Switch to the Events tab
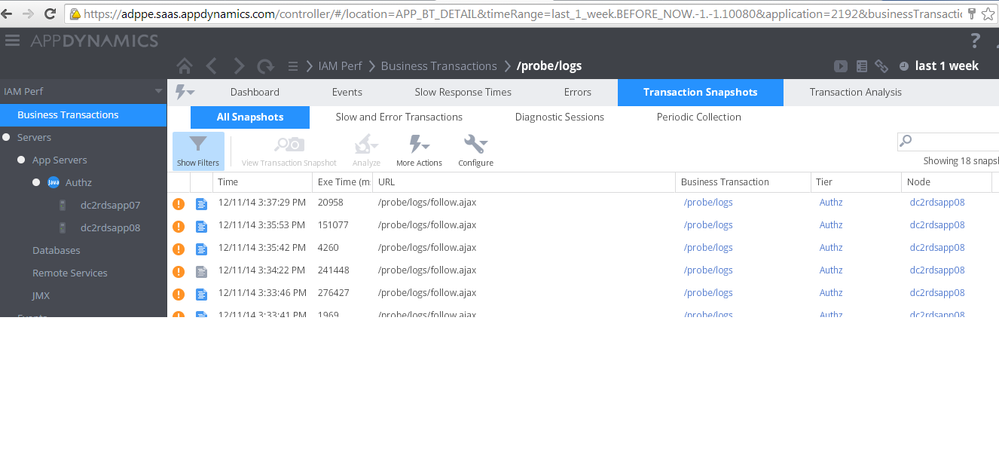 pyautogui.click(x=347, y=92)
